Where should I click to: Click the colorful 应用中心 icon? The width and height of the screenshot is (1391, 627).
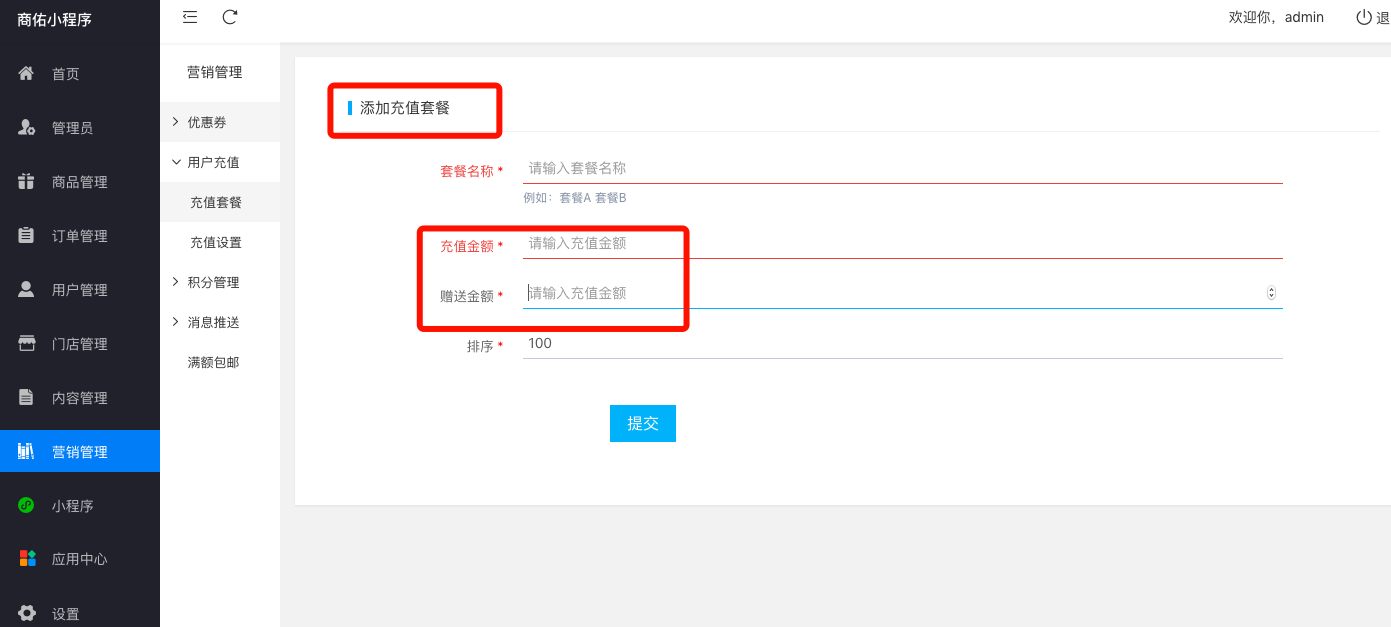click(27, 559)
